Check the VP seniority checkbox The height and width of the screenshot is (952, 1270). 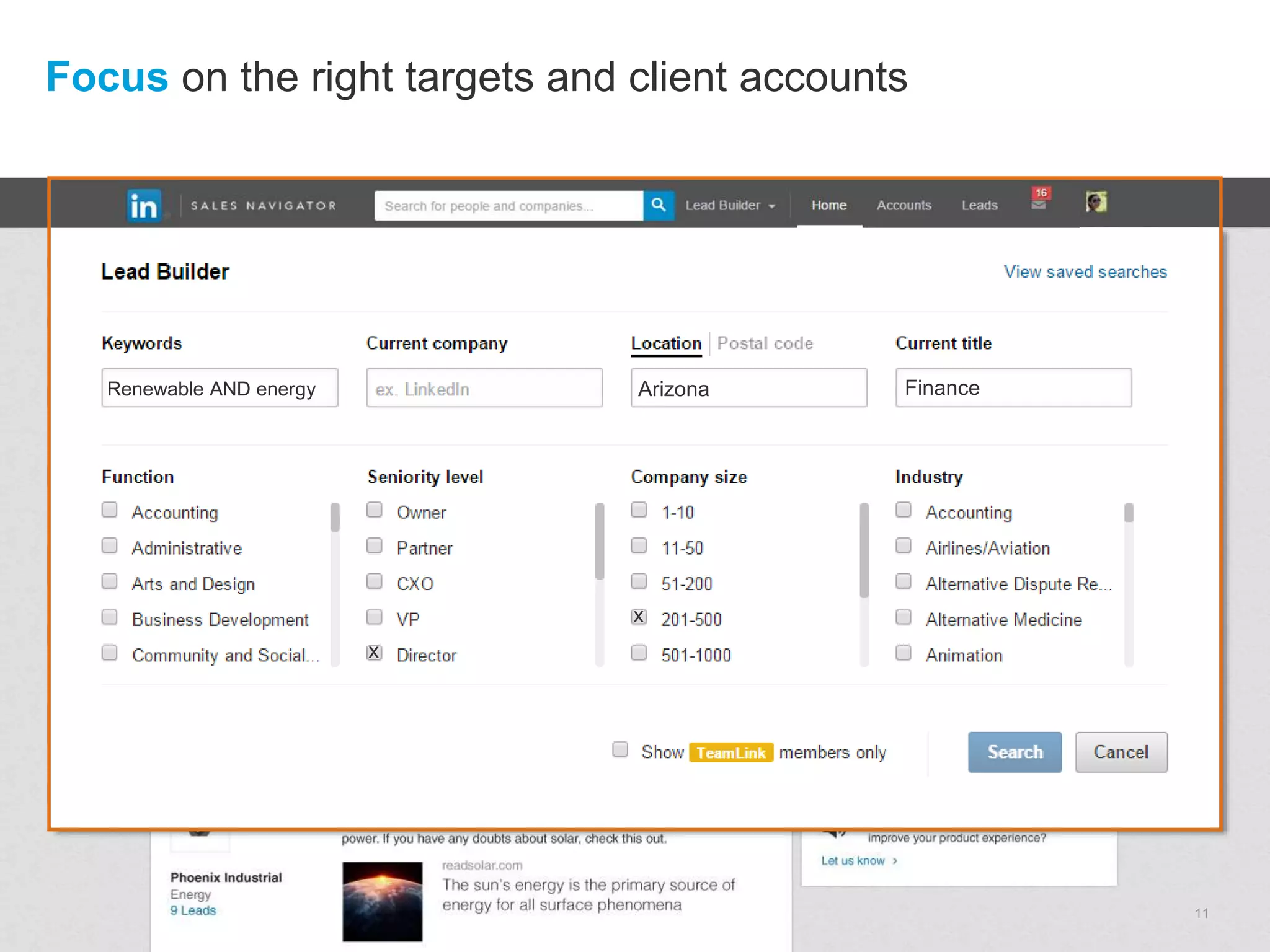(x=374, y=617)
